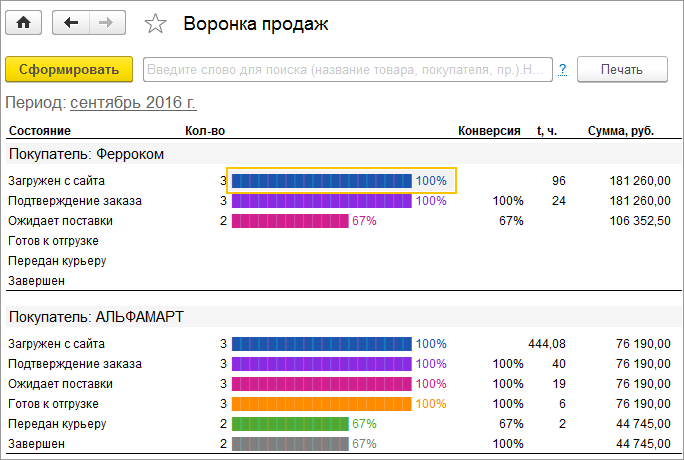
Task: Go back with the left arrow
Action: click(x=70, y=23)
